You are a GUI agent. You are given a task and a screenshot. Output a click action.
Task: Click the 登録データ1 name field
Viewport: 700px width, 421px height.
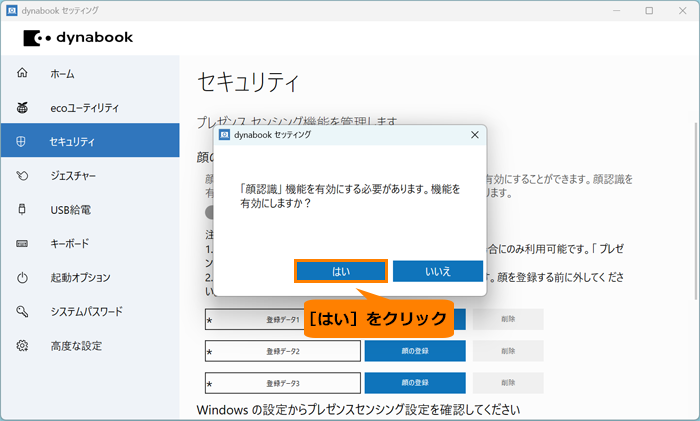pos(254,319)
